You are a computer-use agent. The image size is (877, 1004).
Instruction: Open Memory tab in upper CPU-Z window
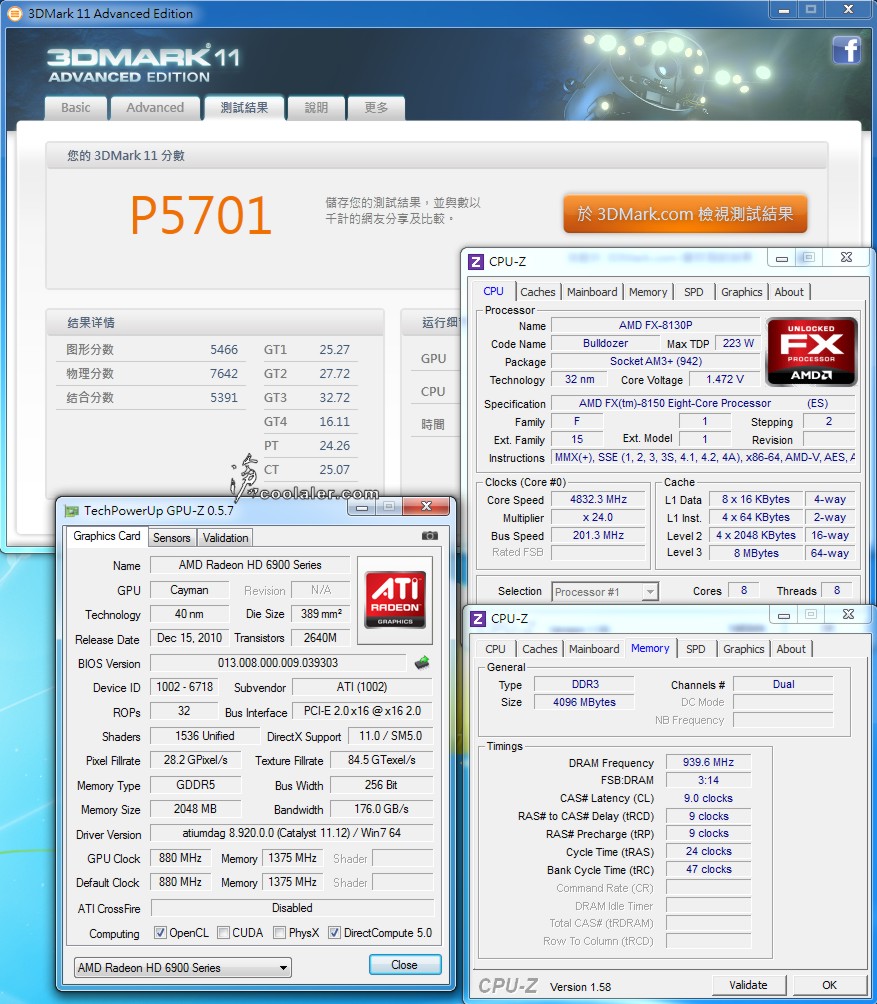click(648, 292)
